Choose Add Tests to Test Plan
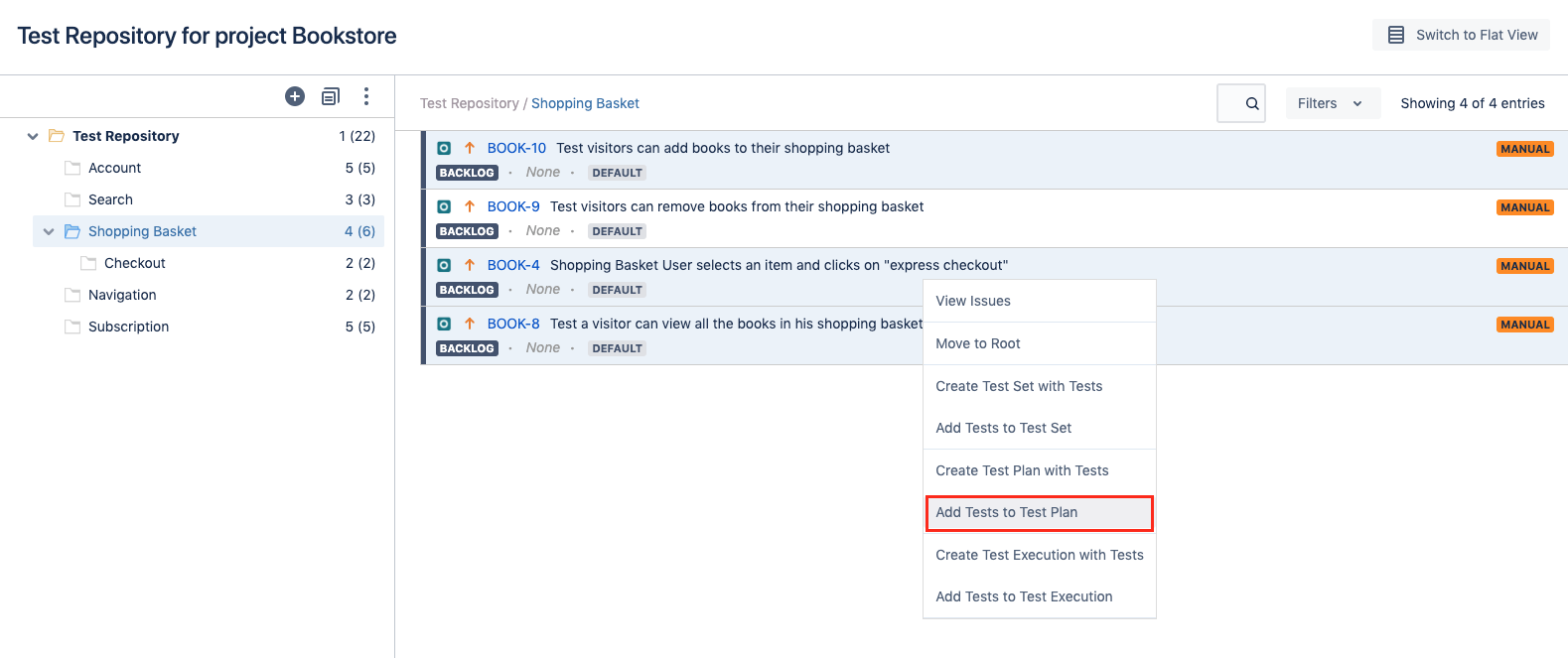 tap(1040, 512)
